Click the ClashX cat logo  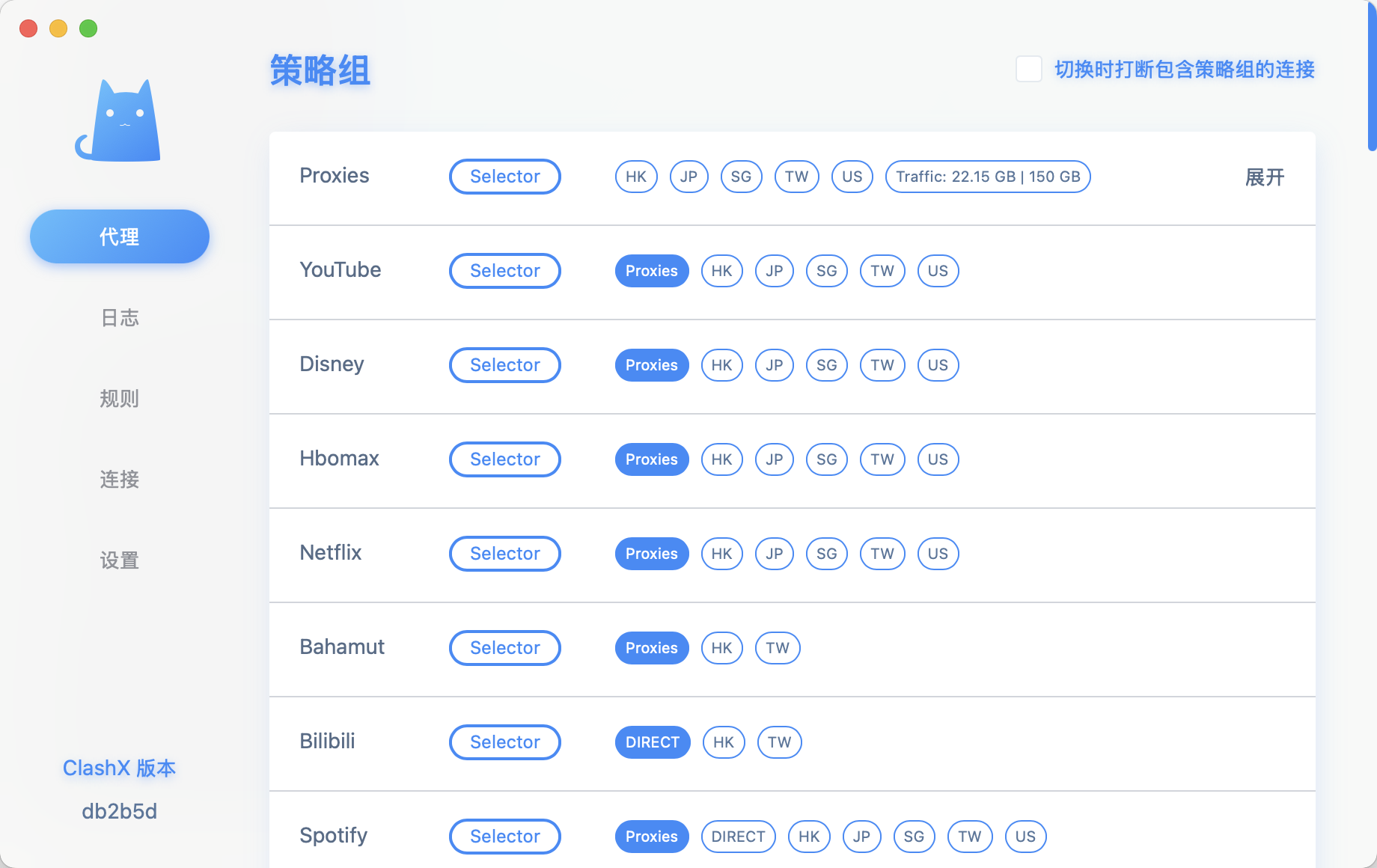[118, 120]
